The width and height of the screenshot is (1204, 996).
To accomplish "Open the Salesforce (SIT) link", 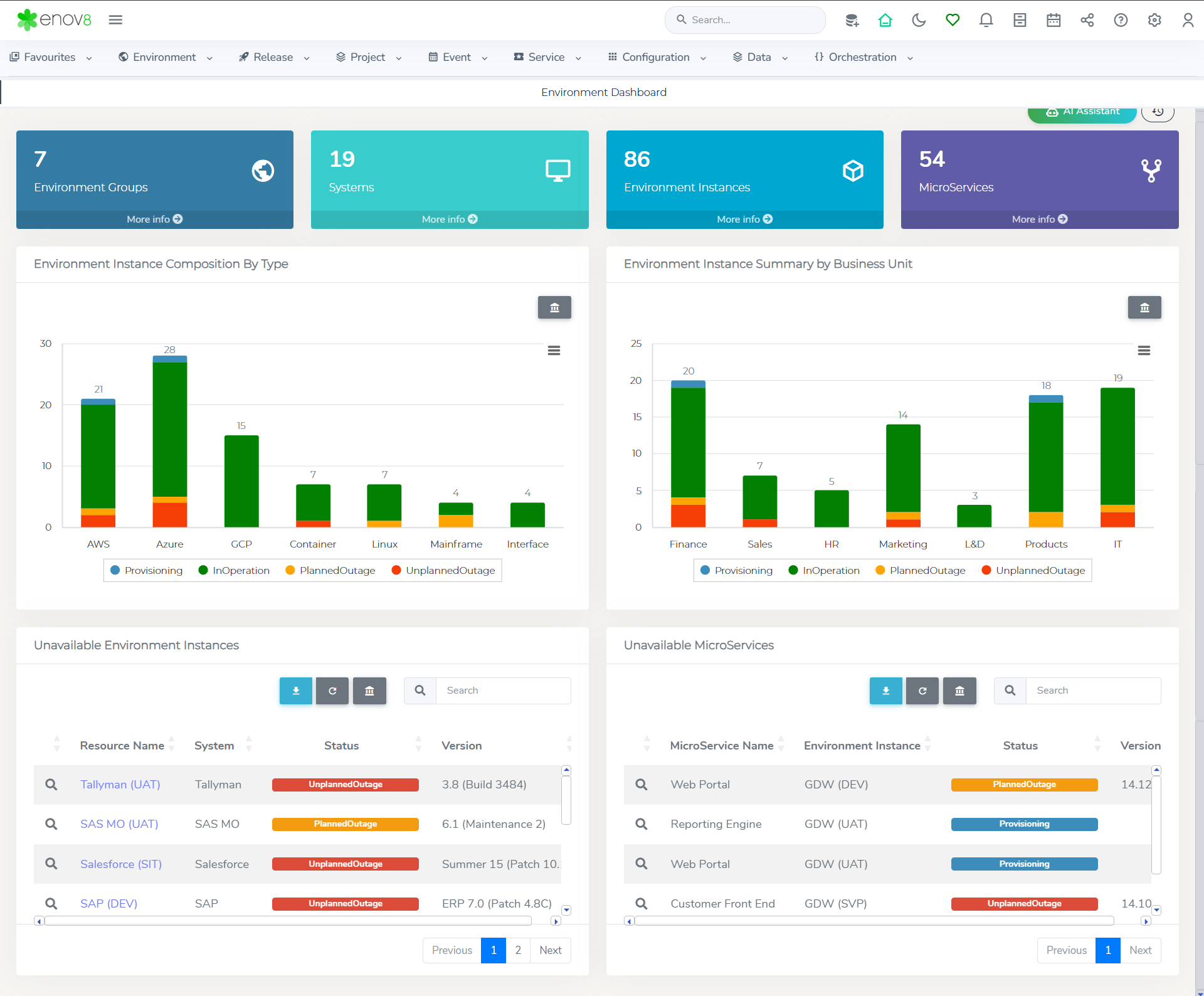I will point(121,864).
